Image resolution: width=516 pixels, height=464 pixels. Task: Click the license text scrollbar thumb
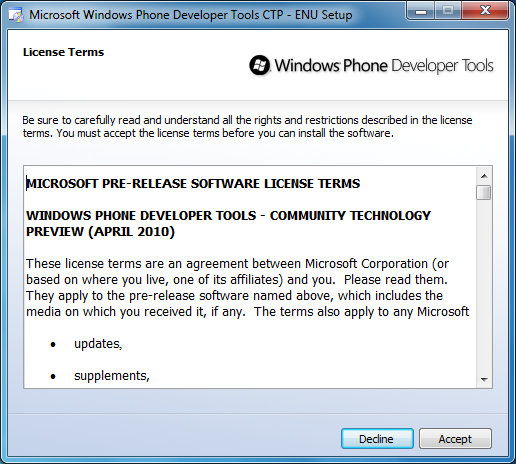[x=484, y=193]
